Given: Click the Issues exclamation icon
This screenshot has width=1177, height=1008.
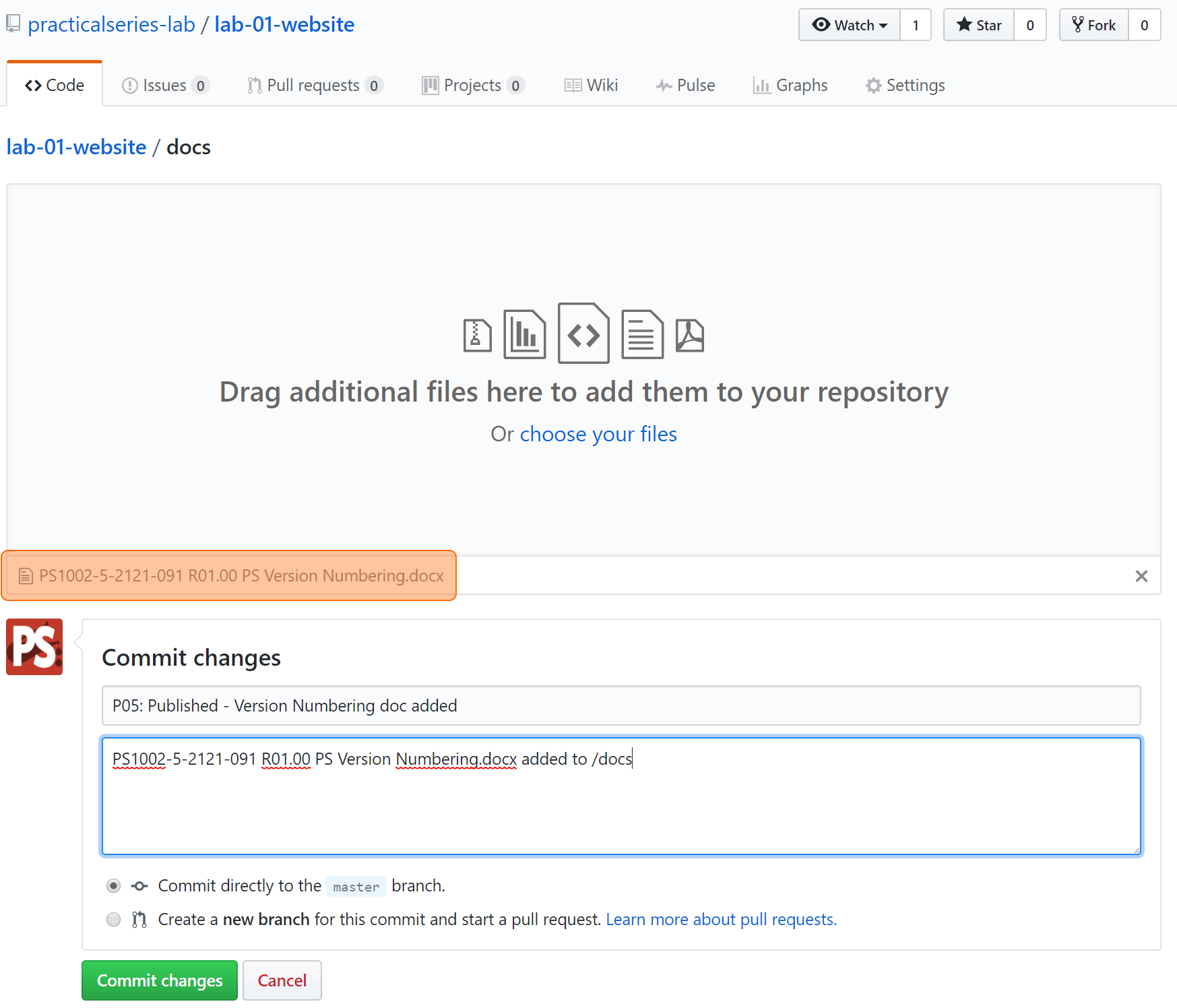Looking at the screenshot, I should point(130,86).
